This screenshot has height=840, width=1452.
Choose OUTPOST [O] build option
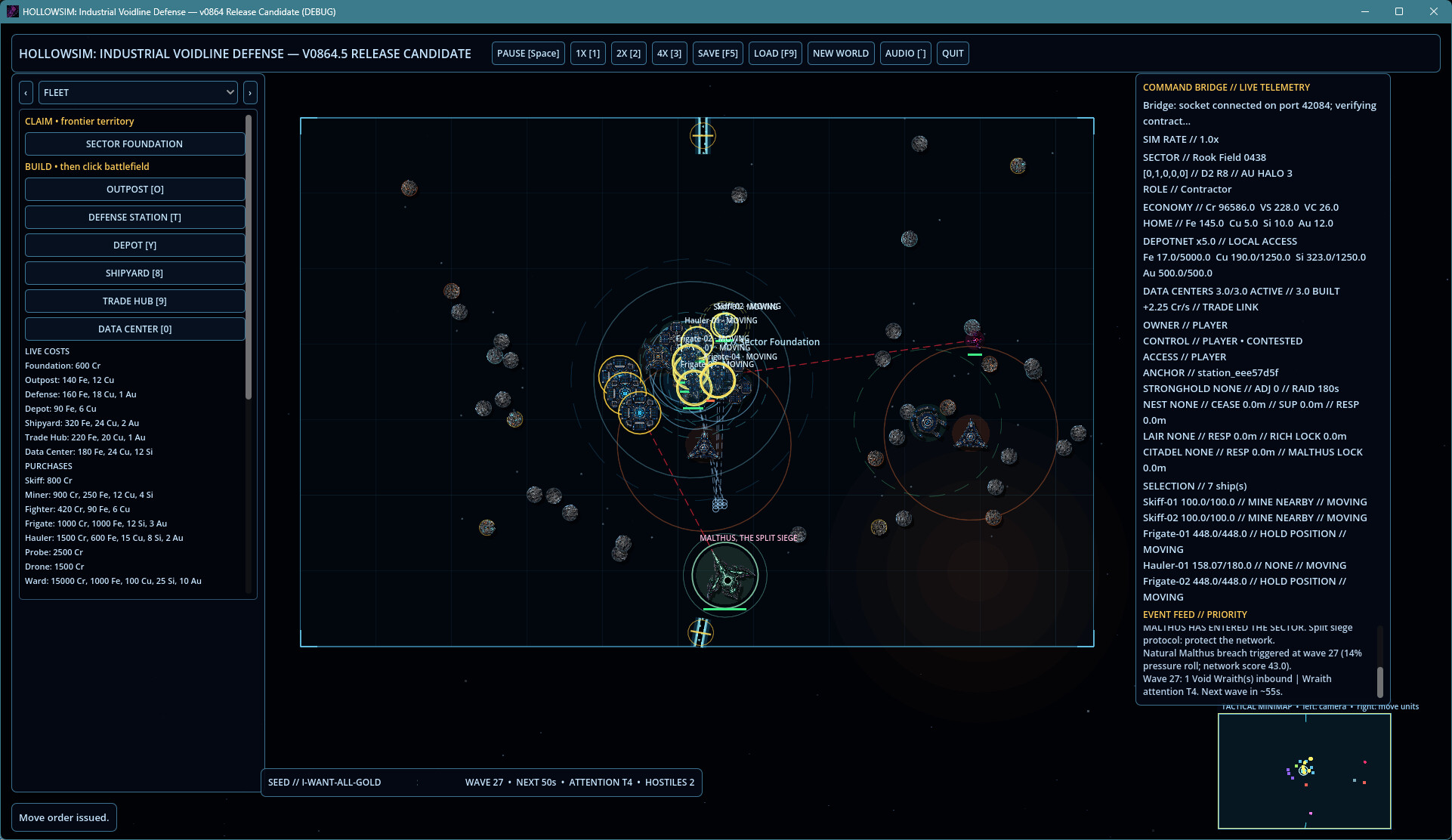click(134, 190)
